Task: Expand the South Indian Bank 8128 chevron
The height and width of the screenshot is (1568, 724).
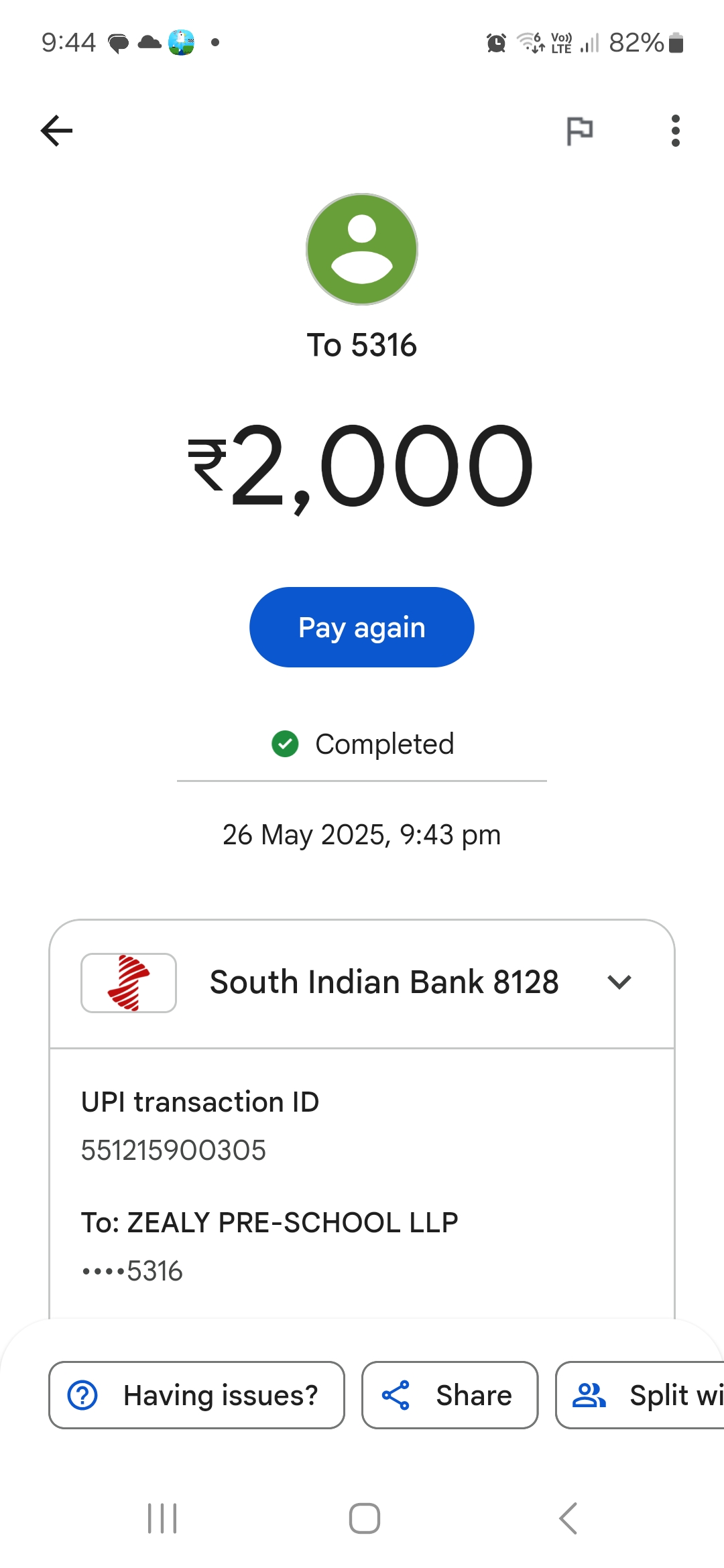Action: [619, 982]
